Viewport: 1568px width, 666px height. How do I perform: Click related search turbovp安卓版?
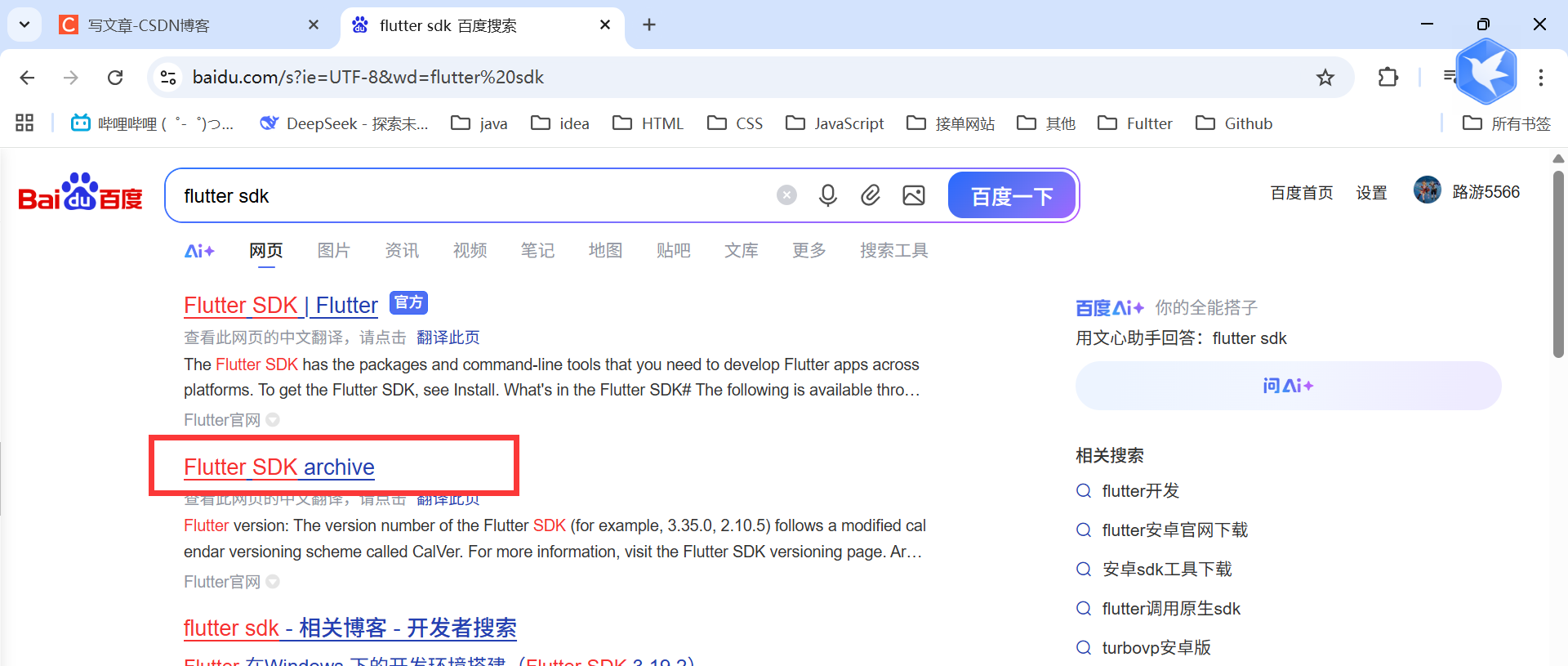pyautogui.click(x=1156, y=648)
